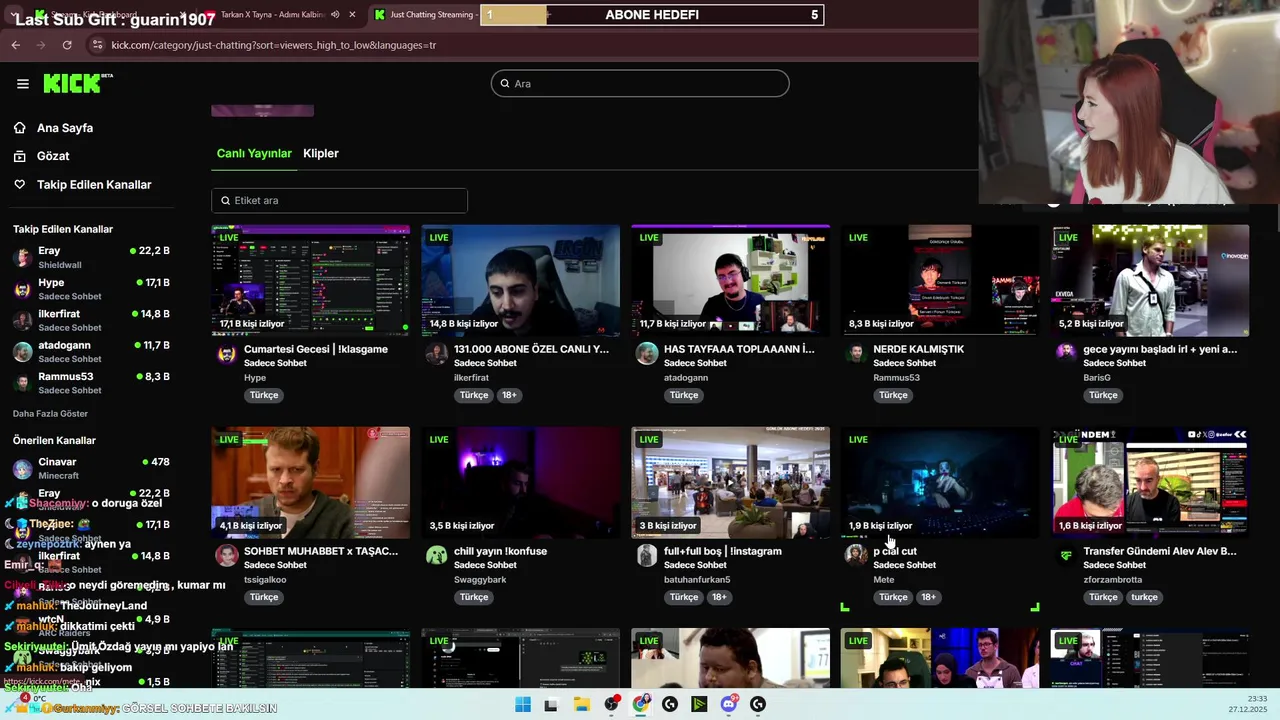Click Sadece Sohbet under Transfer Gündemi stream
Image resolution: width=1280 pixels, height=720 pixels.
1114,565
